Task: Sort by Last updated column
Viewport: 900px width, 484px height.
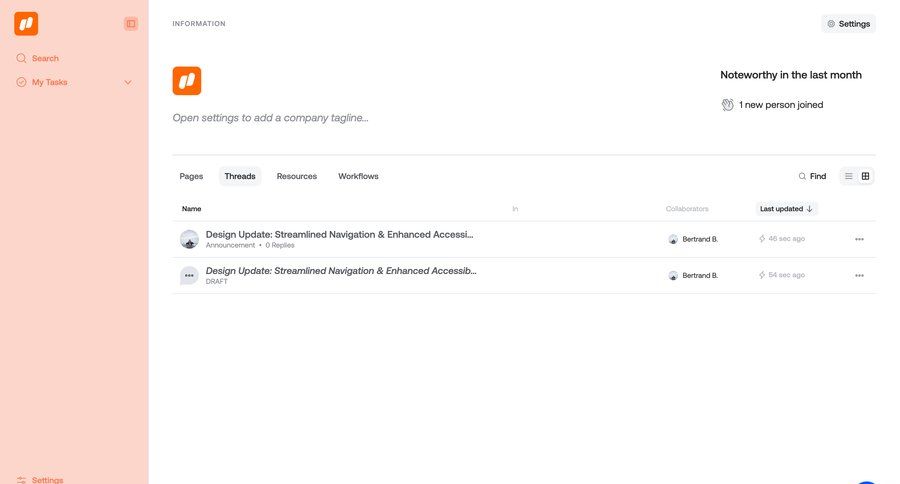Action: pos(787,209)
